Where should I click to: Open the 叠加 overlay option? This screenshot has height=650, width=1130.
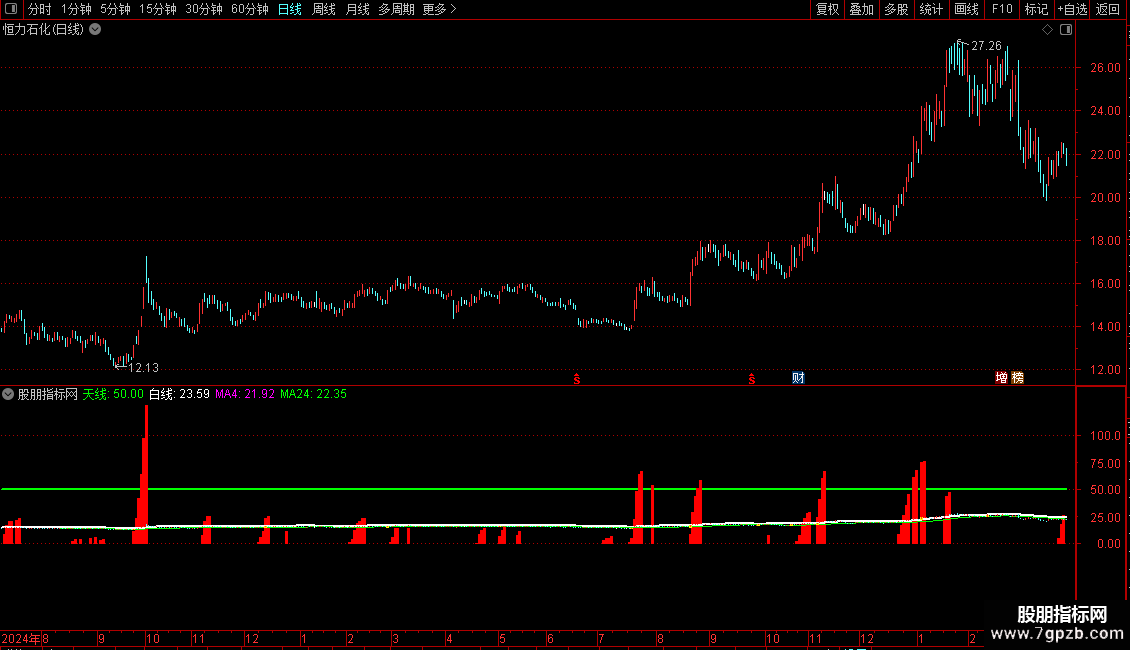[861, 9]
